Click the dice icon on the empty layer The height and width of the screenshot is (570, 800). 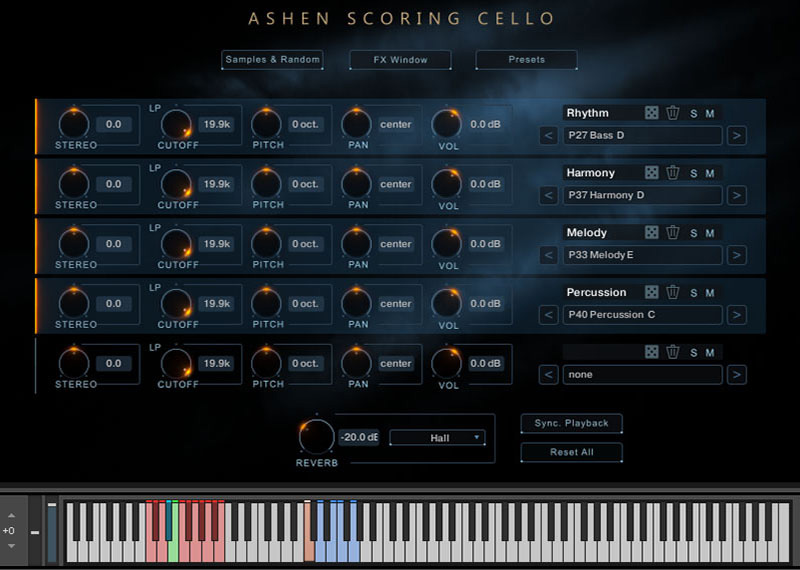point(652,352)
